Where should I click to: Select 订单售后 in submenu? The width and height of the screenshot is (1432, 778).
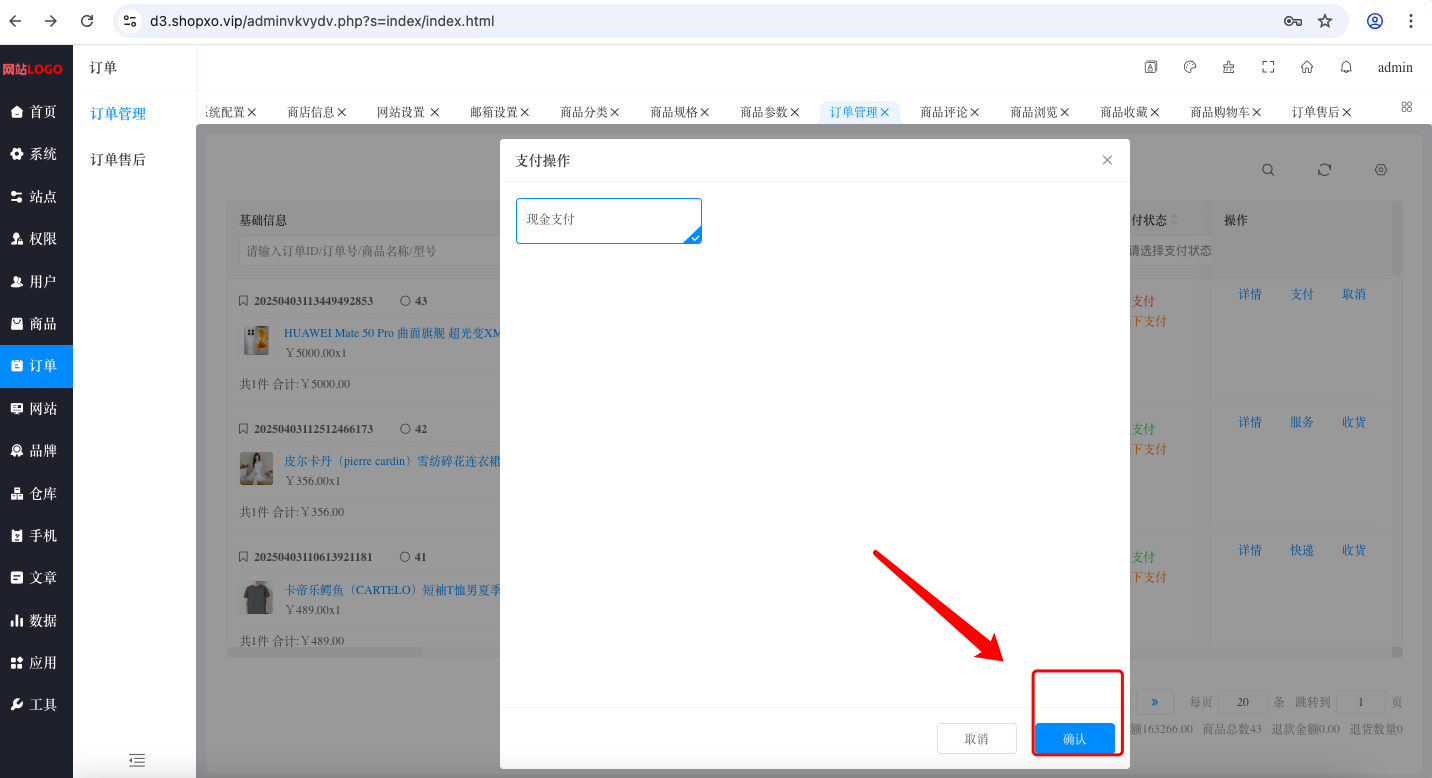pos(118,159)
